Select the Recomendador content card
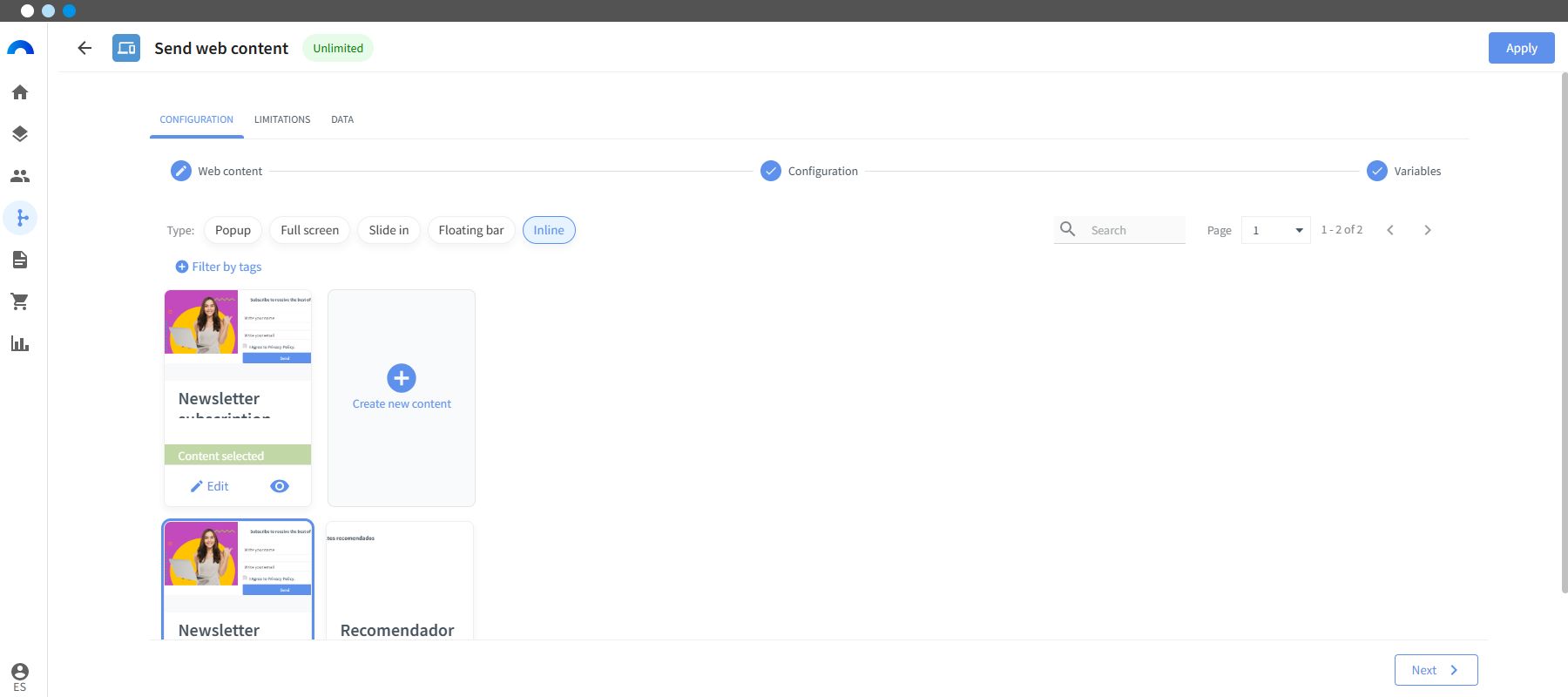The image size is (1568, 697). [400, 580]
